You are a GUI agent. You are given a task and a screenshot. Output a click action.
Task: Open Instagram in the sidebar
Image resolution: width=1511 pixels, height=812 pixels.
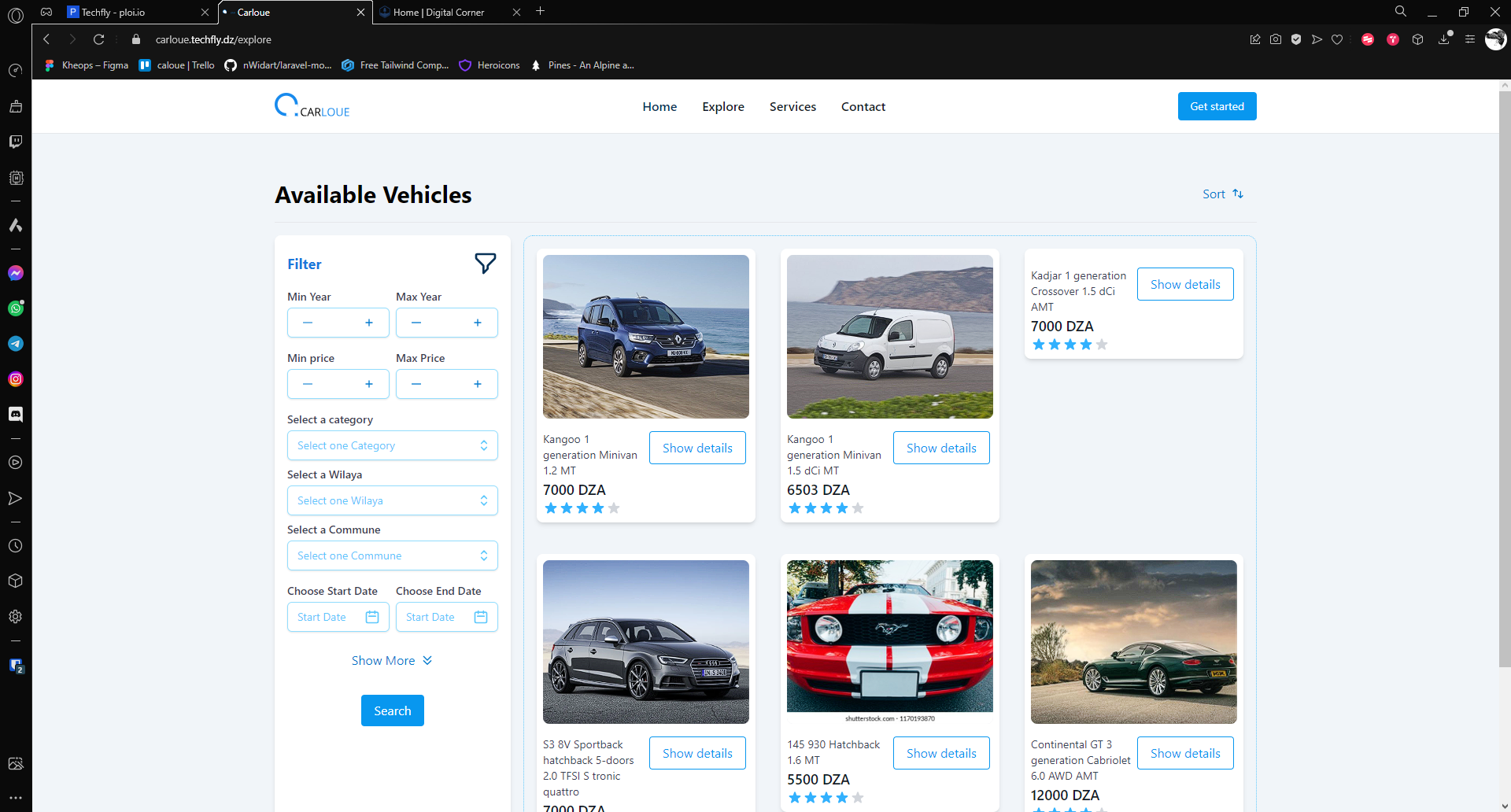click(x=16, y=379)
